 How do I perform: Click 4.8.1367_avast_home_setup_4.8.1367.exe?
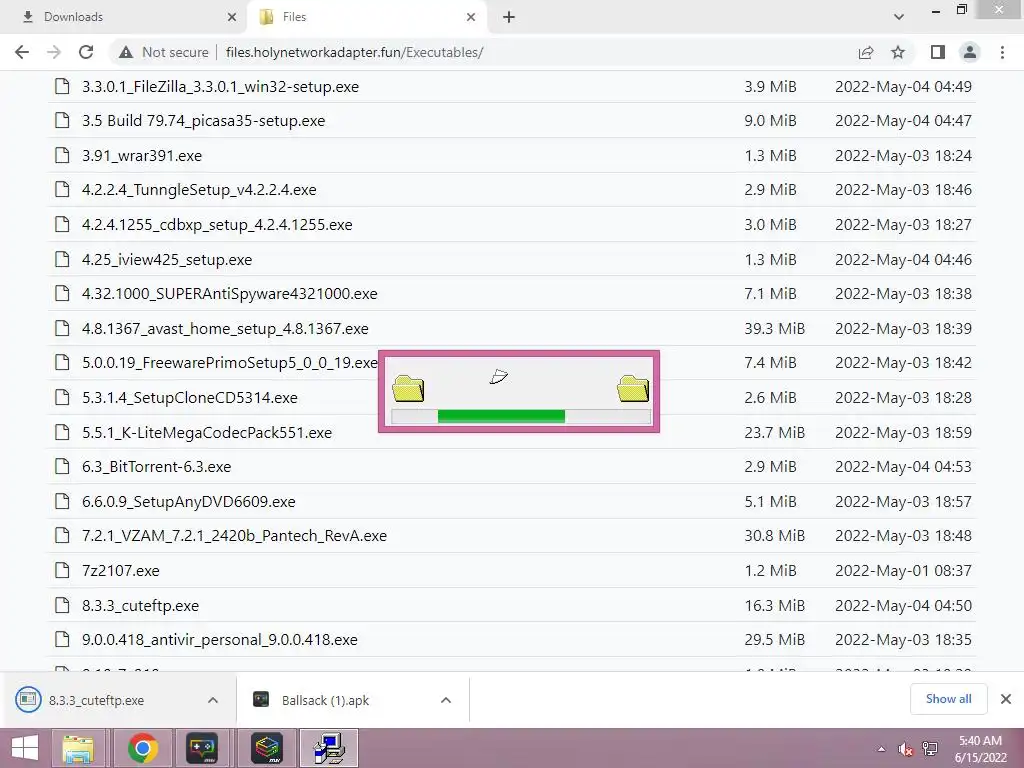[225, 328]
